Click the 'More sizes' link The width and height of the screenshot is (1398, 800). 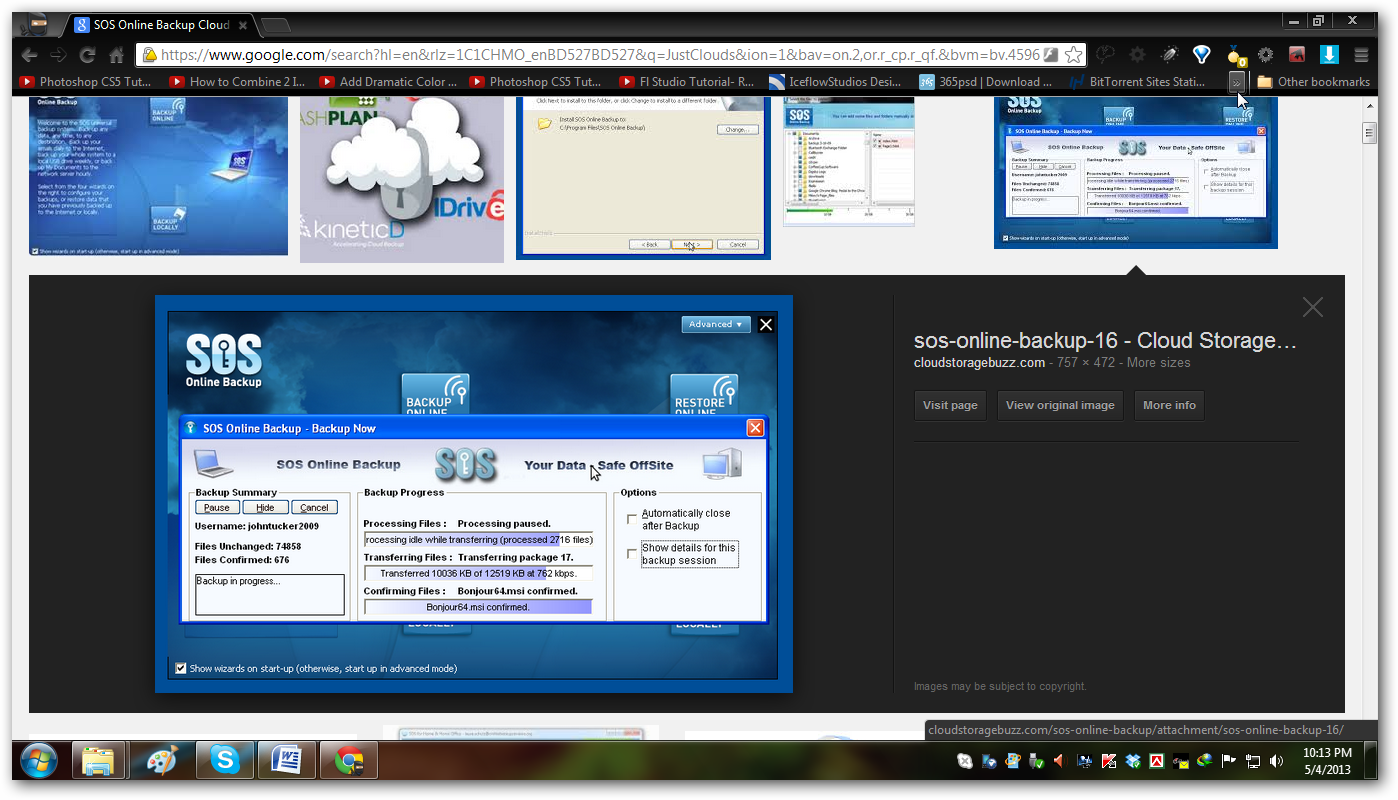pyautogui.click(x=1158, y=363)
